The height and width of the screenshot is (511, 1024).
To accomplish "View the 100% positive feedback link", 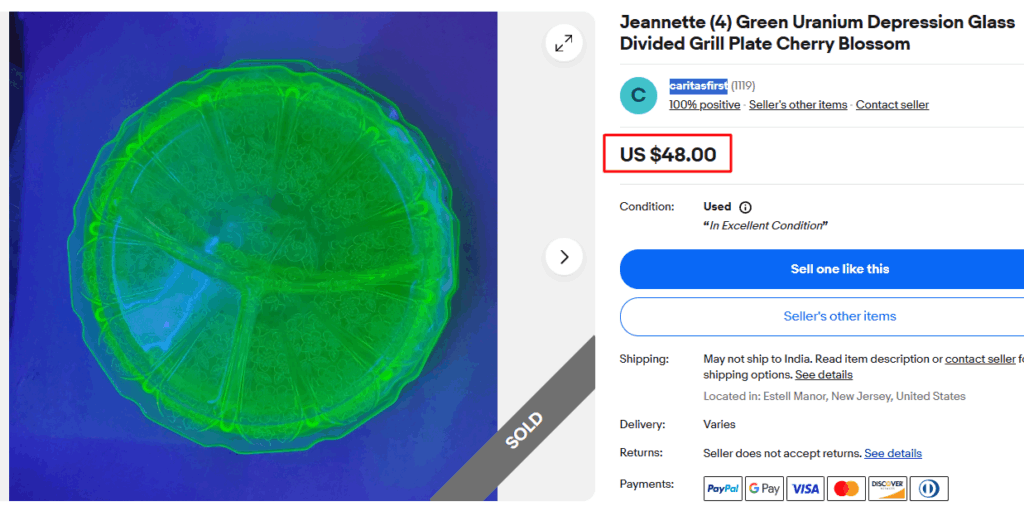I will (704, 105).
